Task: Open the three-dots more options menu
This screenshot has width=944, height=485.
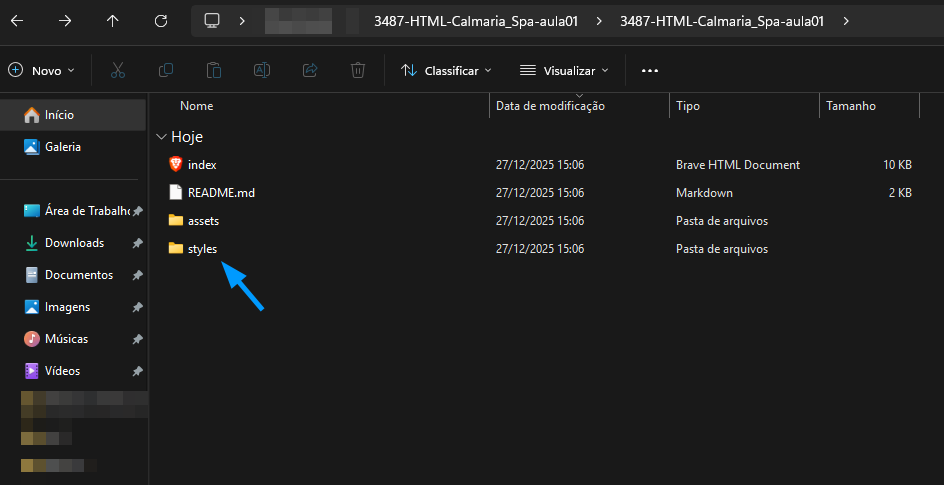Action: [650, 70]
